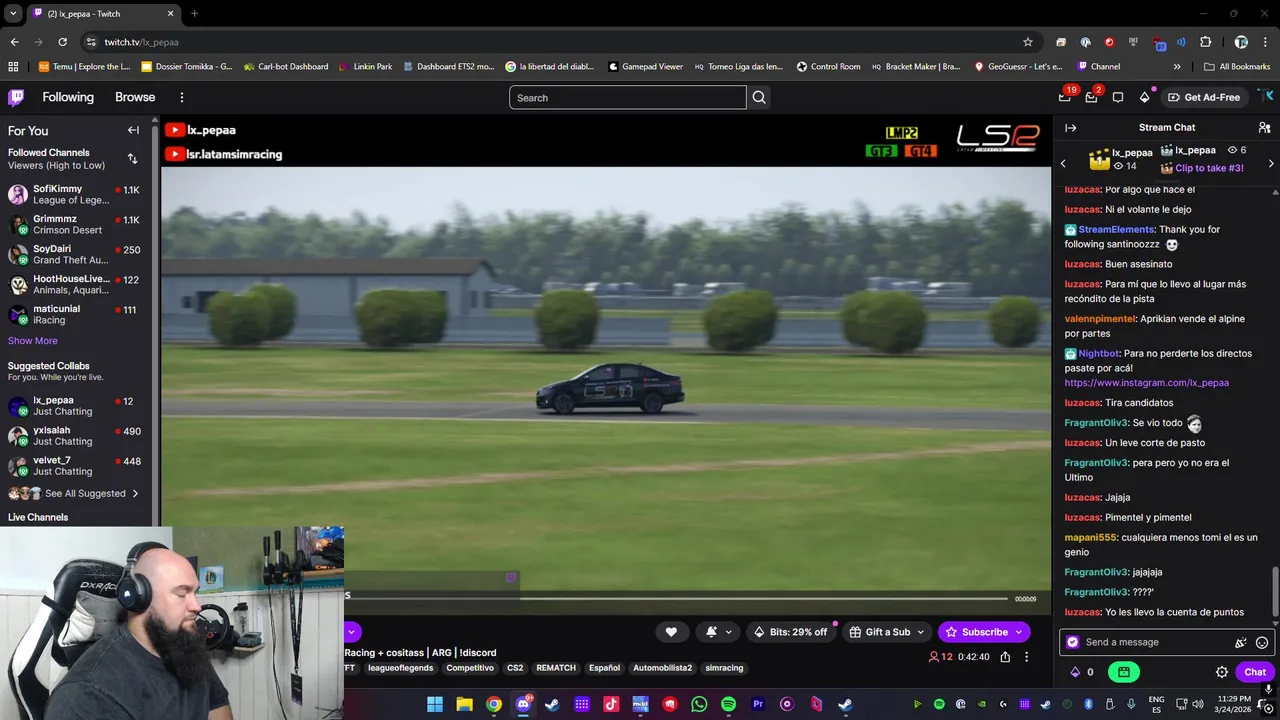Image resolution: width=1280 pixels, height=720 pixels.
Task: Open the green channel points rewards button
Action: point(1124,672)
